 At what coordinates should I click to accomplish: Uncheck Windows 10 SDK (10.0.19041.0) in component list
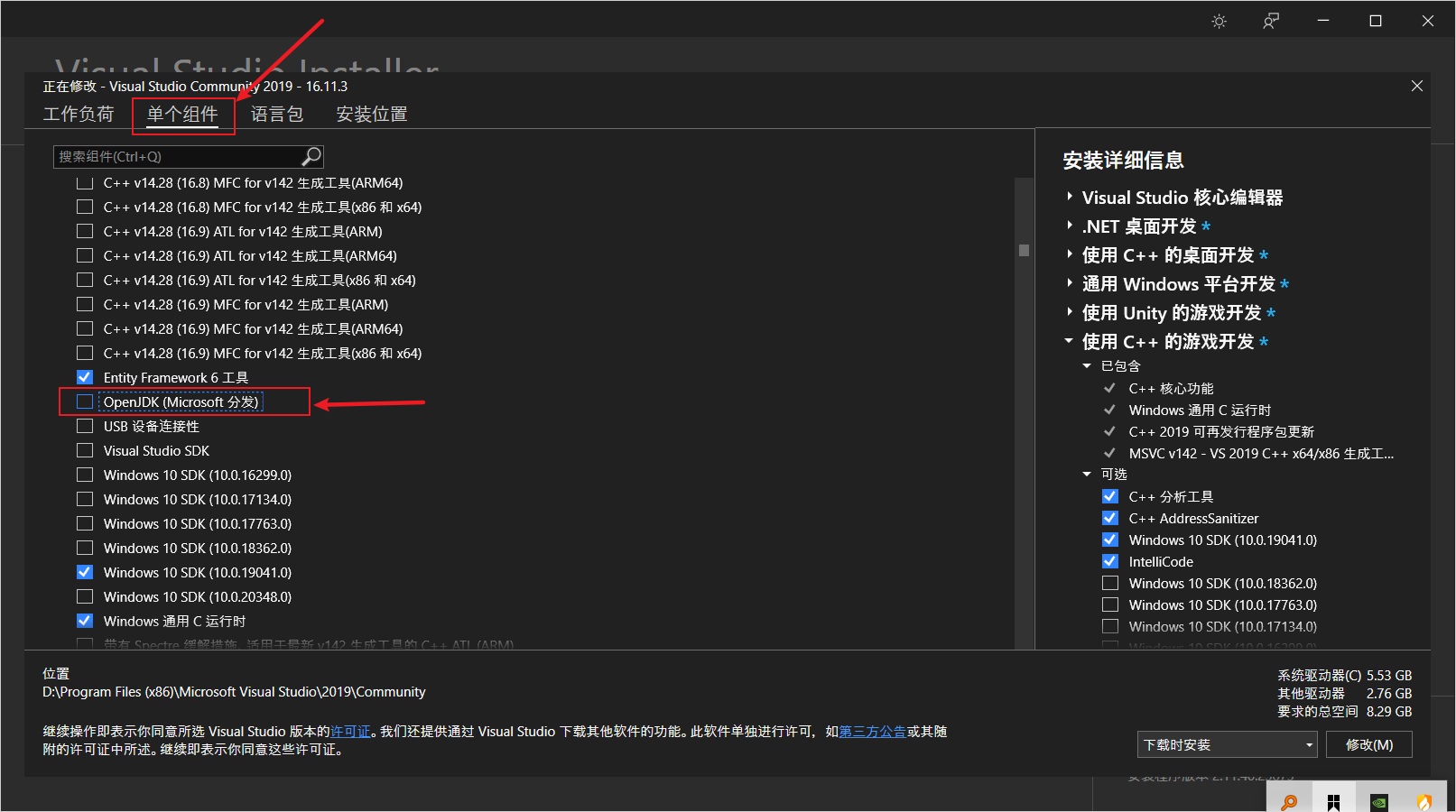[85, 572]
